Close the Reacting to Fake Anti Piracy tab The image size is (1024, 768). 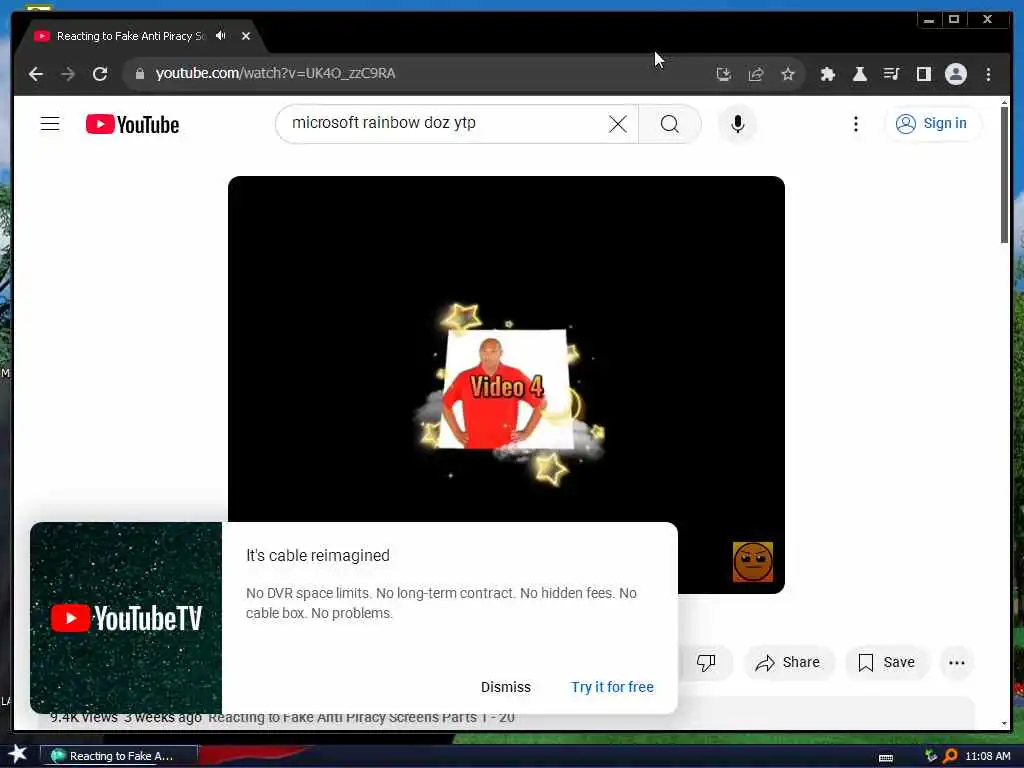click(x=246, y=36)
